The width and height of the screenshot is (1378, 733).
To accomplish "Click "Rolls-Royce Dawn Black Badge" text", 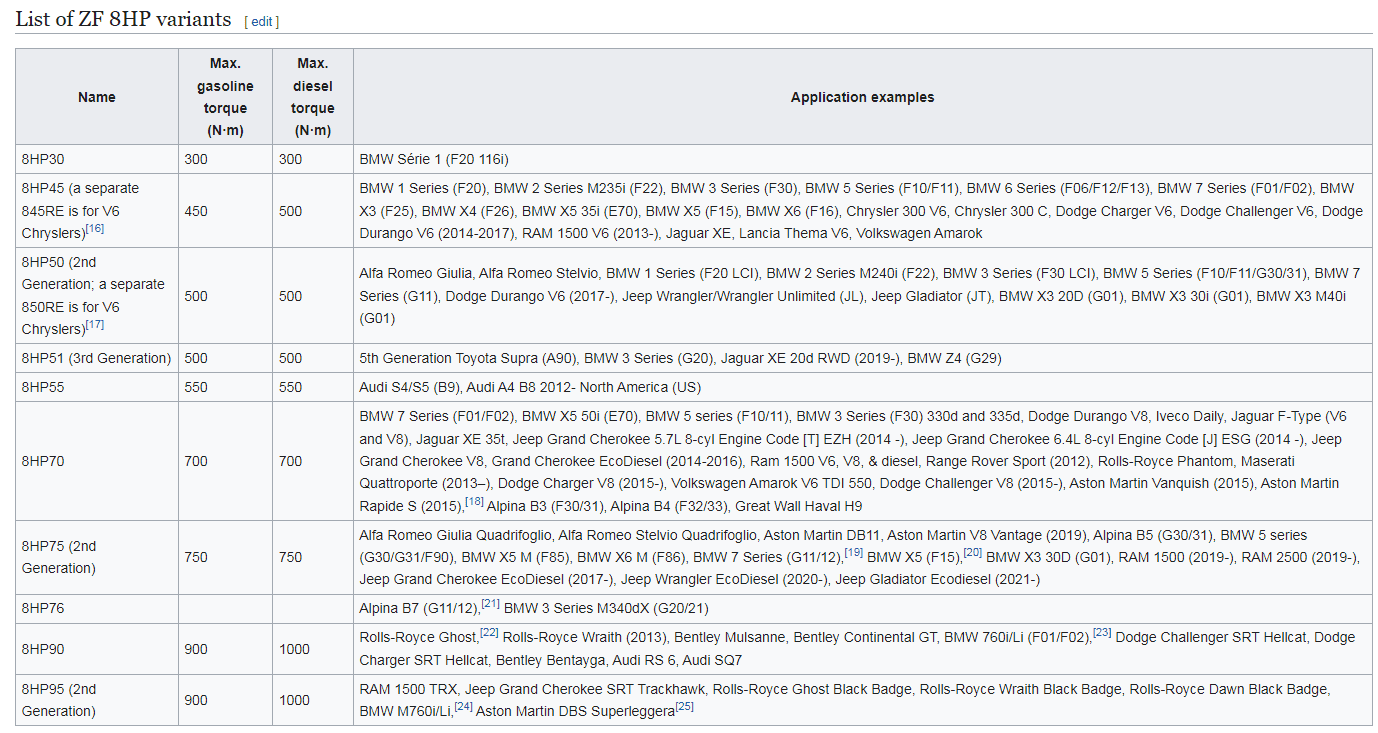I will (x=1229, y=689).
